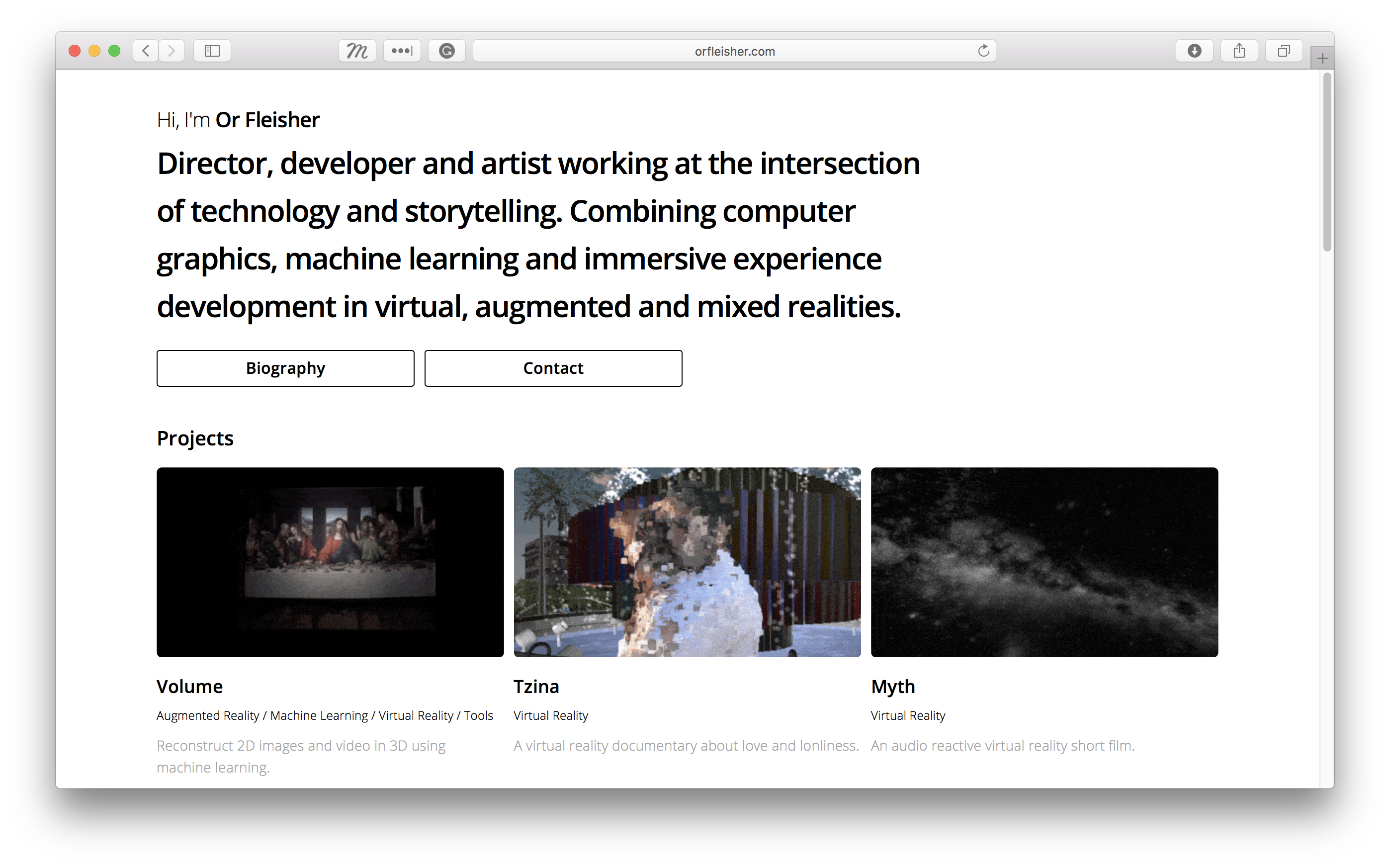Image resolution: width=1390 pixels, height=868 pixels.
Task: Open the Contact button
Action: (553, 368)
